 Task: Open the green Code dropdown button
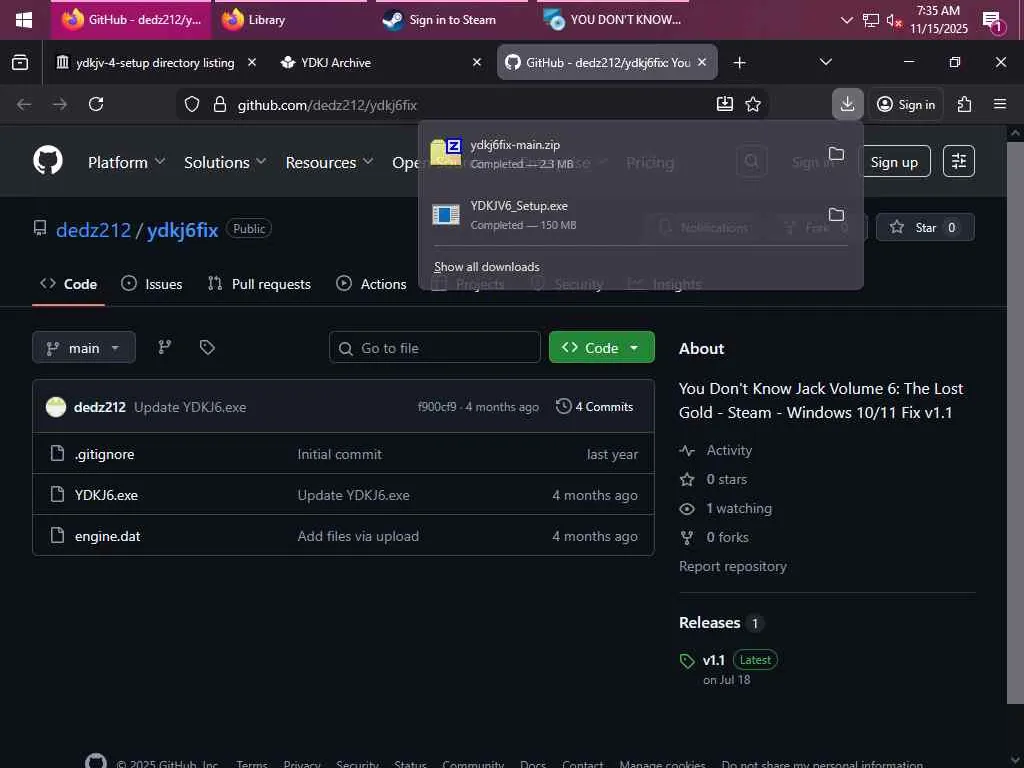click(601, 347)
